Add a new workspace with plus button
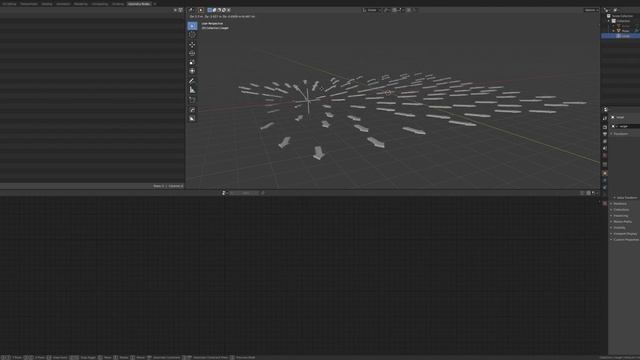The image size is (640, 360). 155,4
